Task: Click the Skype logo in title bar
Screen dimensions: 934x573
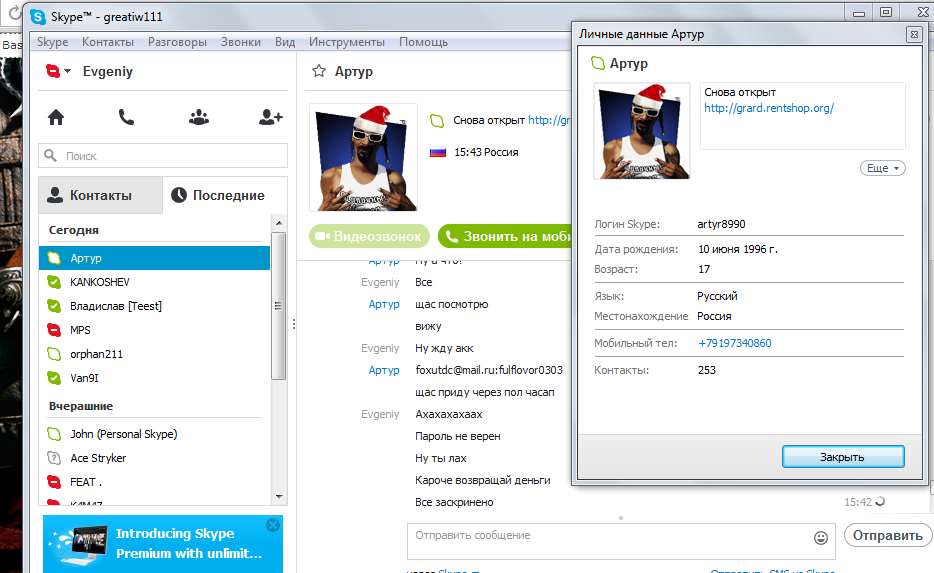Action: 38,17
